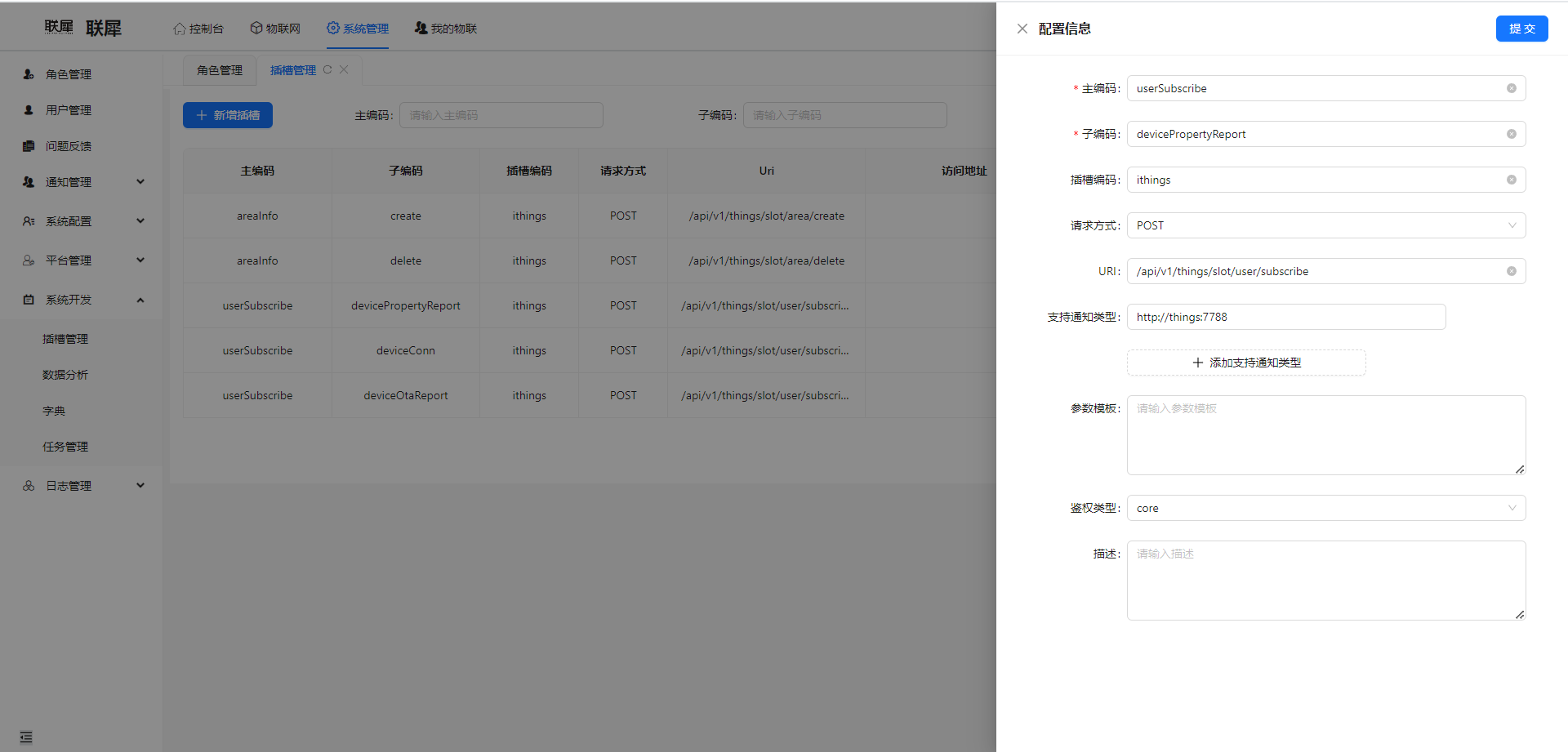Click the refresh icon on 插槽管理 tab
The image size is (1568, 752).
click(x=327, y=70)
